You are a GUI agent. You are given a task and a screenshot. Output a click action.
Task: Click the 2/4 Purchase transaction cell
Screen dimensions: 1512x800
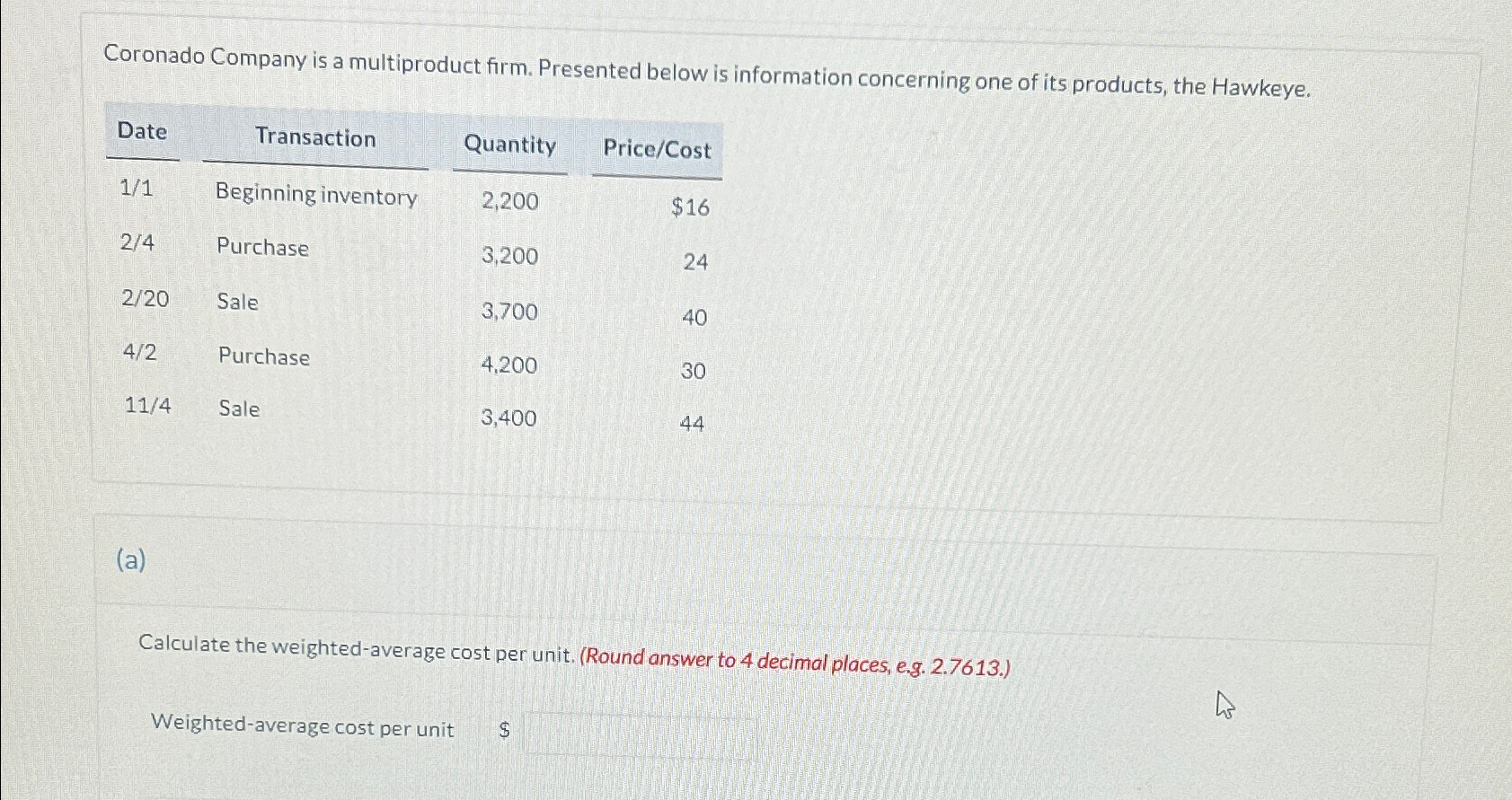tap(262, 247)
